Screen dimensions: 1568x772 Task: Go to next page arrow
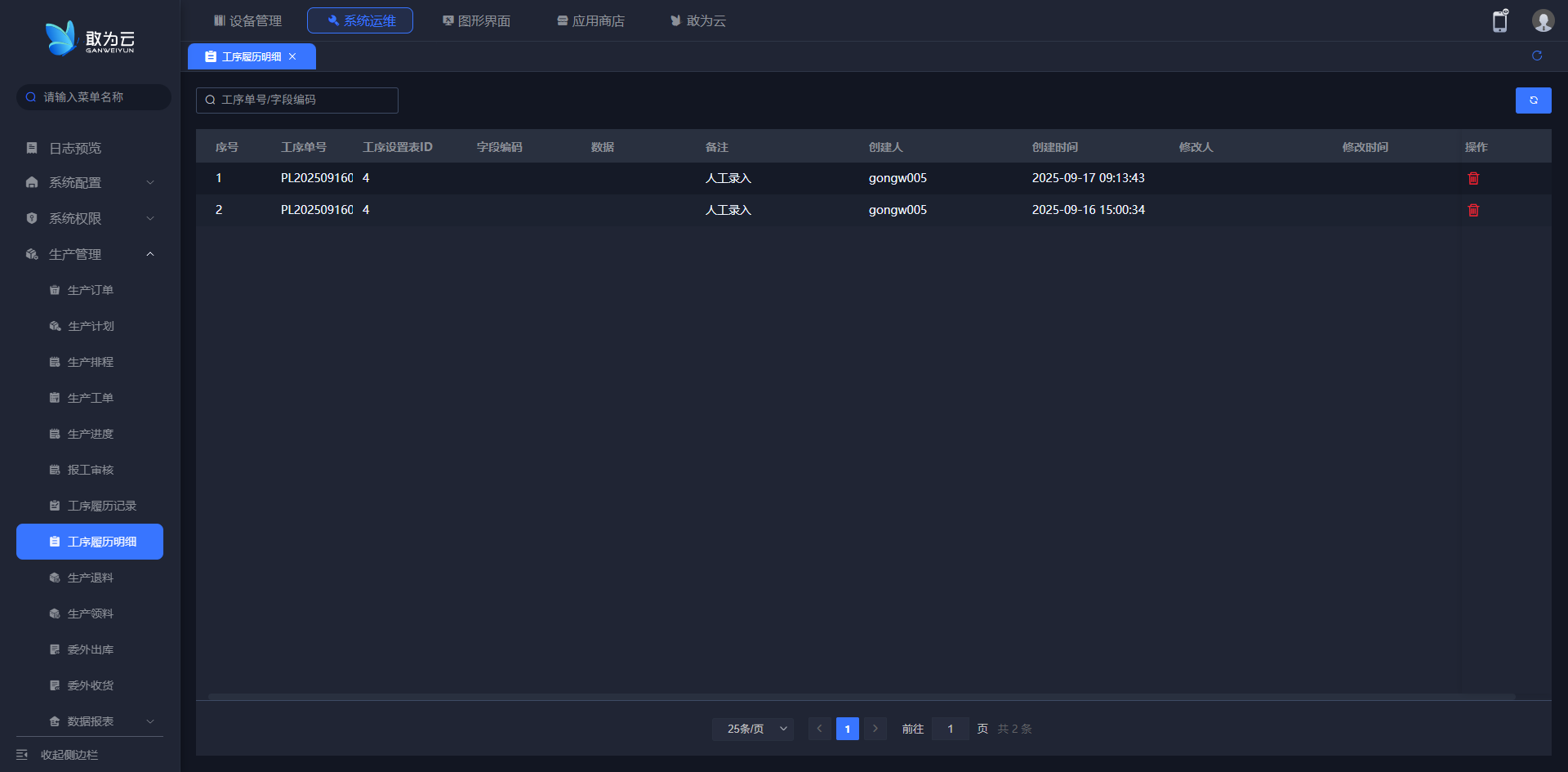coord(875,729)
